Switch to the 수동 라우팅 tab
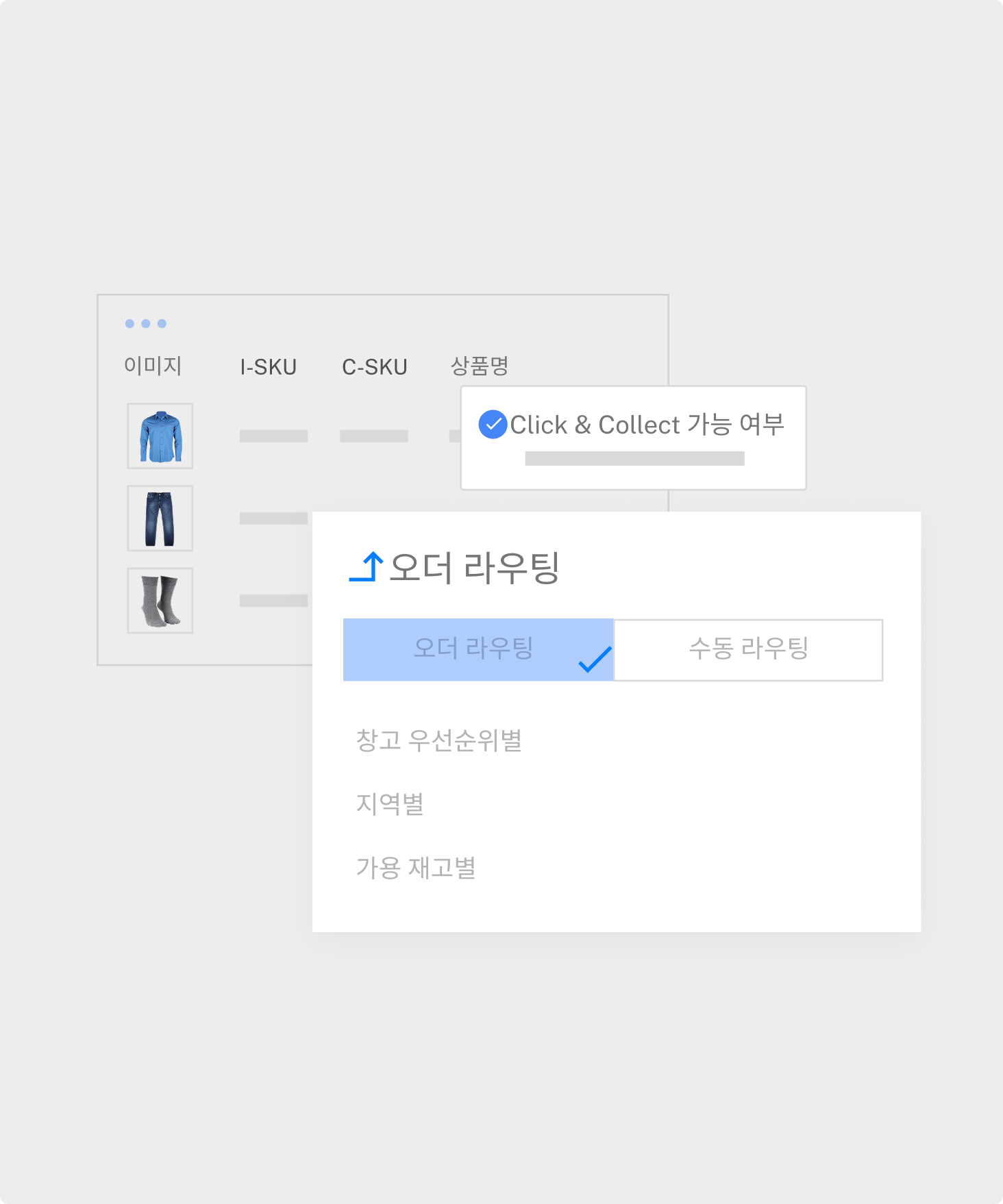 coord(748,649)
